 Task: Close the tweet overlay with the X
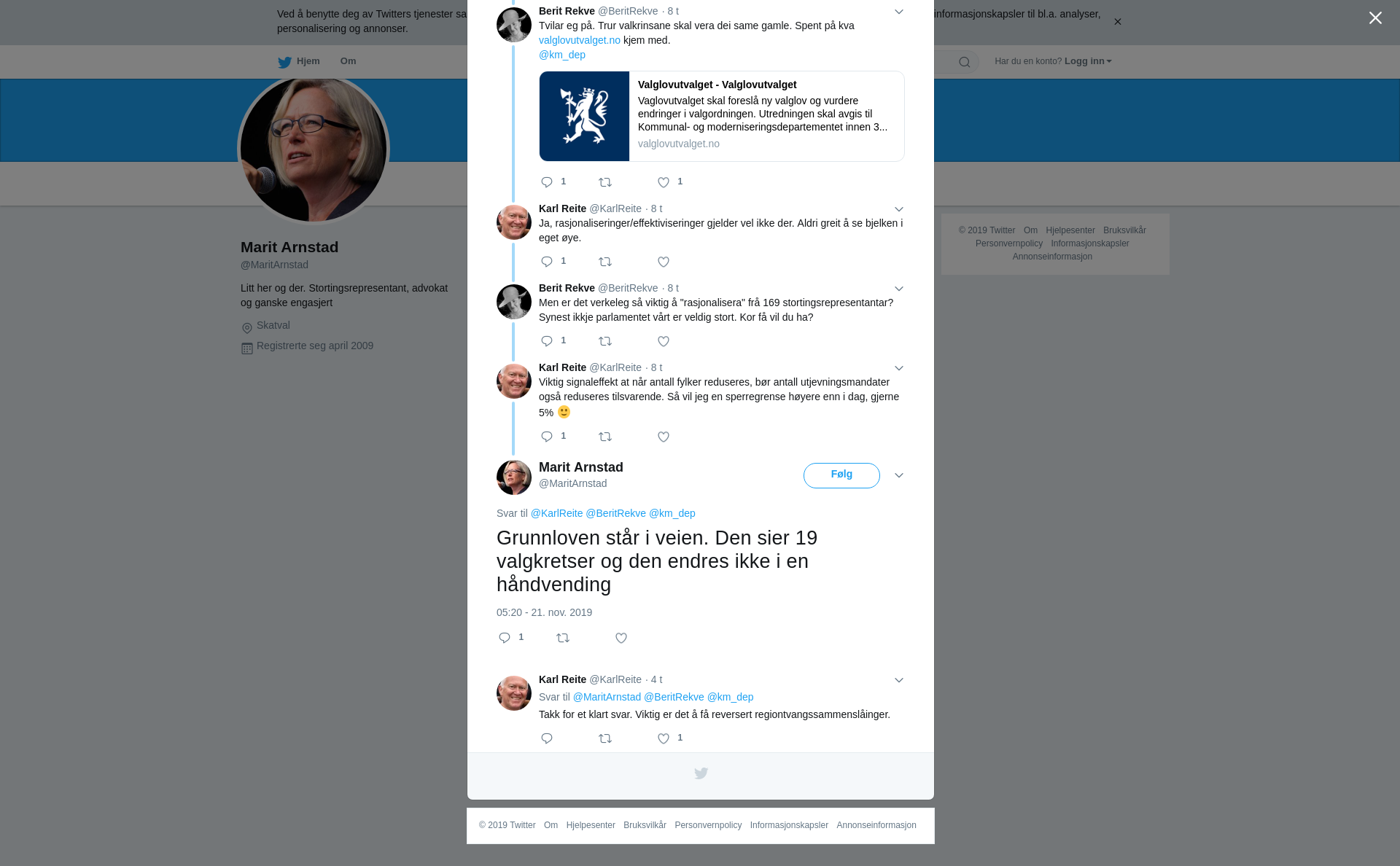coord(1375,18)
